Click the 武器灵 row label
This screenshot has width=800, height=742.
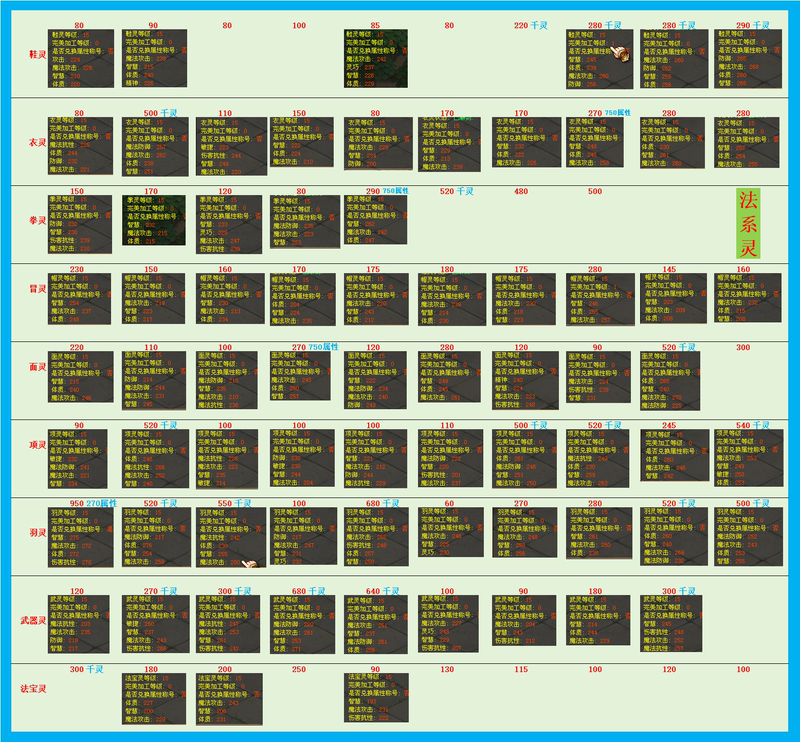(33, 621)
